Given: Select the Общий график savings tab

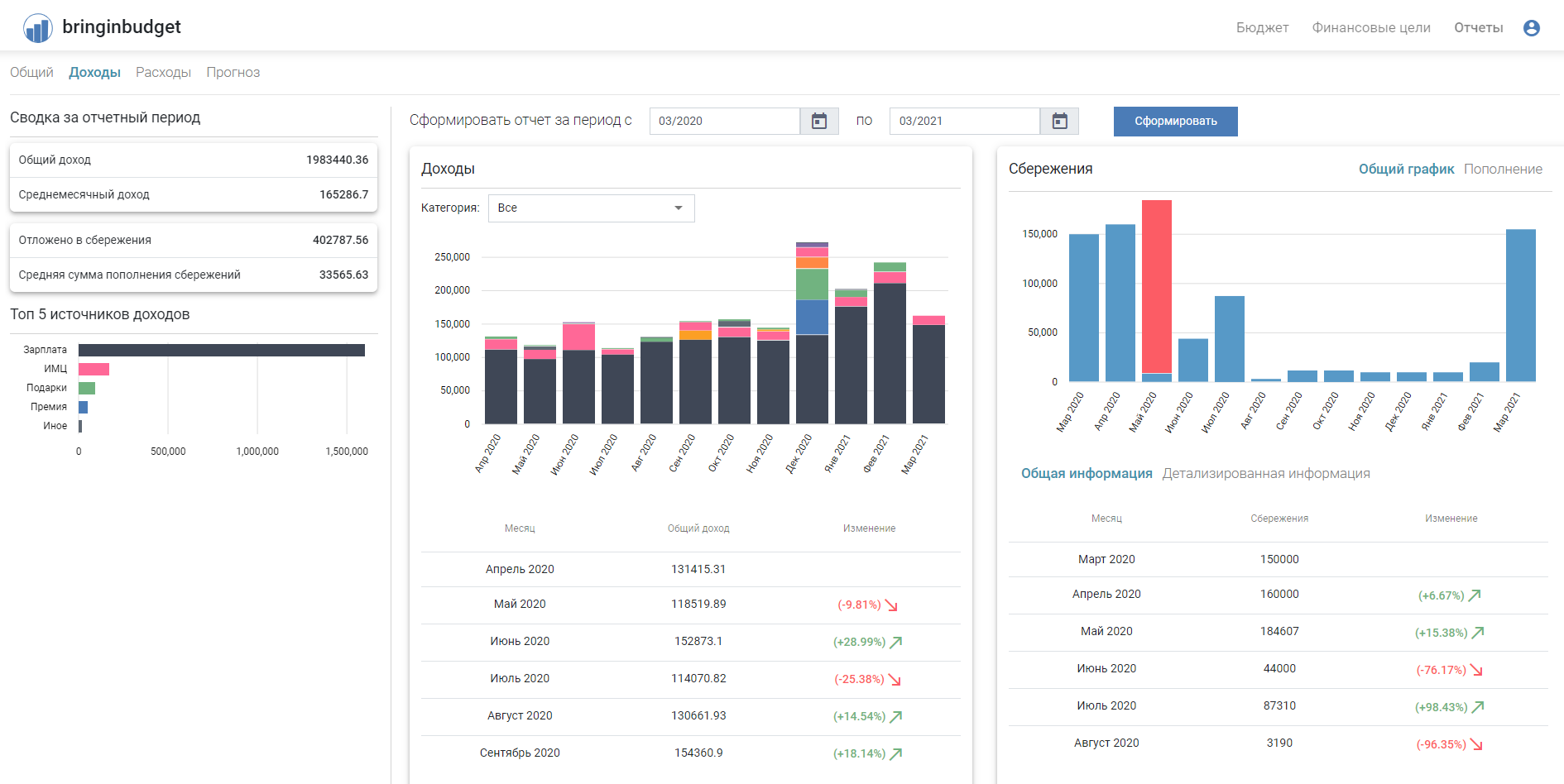Looking at the screenshot, I should coord(1406,169).
